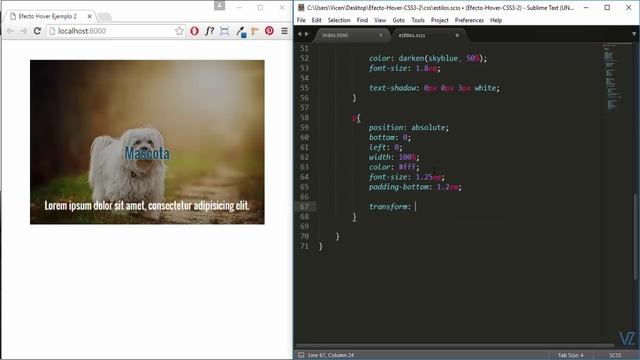Toggle side bar icon in status bar

tap(301, 355)
